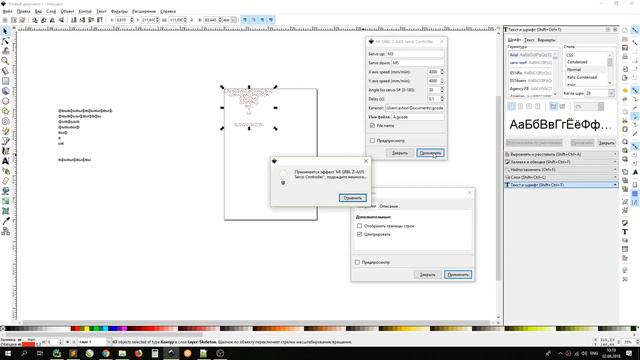Toggle the centering checkbox
This screenshot has height=360, width=640.
[359, 234]
